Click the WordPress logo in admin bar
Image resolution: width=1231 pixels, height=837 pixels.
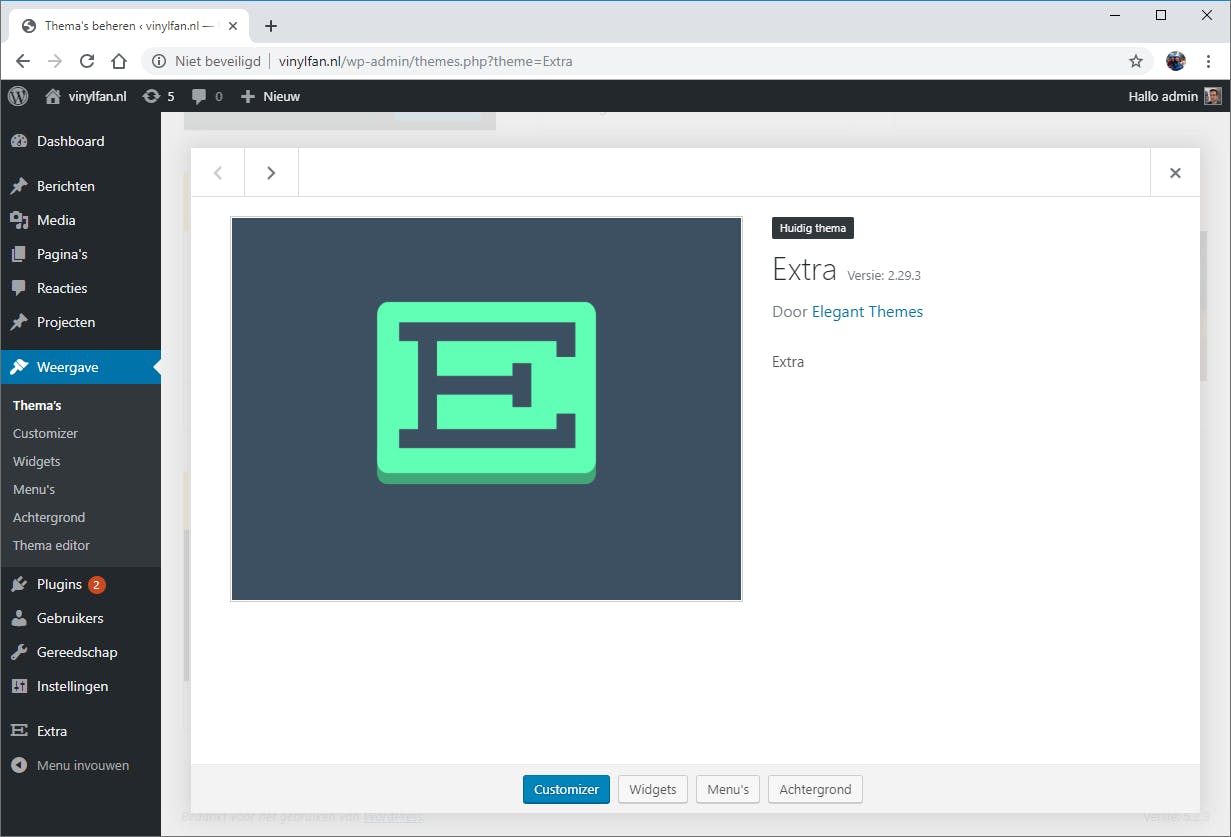click(x=18, y=96)
